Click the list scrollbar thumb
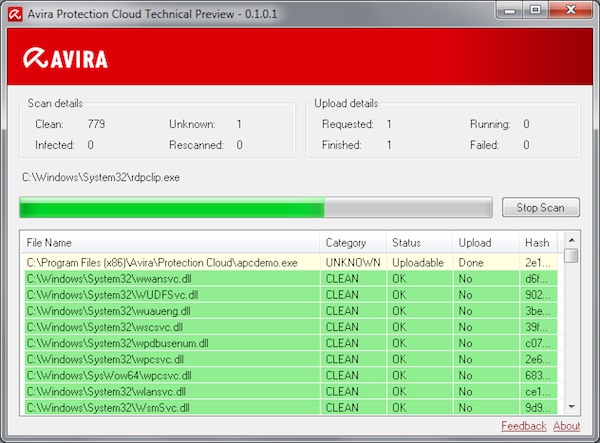Image resolution: width=600 pixels, height=443 pixels. pos(572,256)
